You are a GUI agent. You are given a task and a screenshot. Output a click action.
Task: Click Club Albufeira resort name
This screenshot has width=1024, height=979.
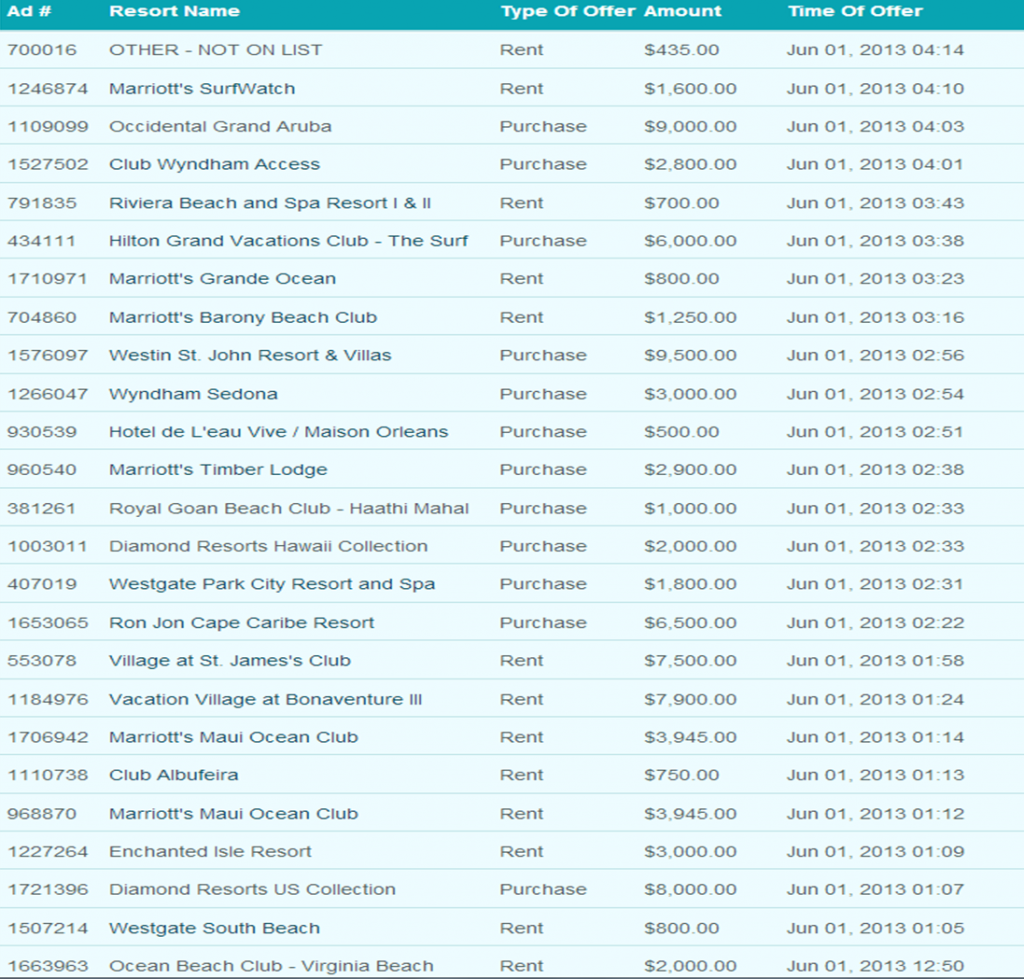(174, 775)
